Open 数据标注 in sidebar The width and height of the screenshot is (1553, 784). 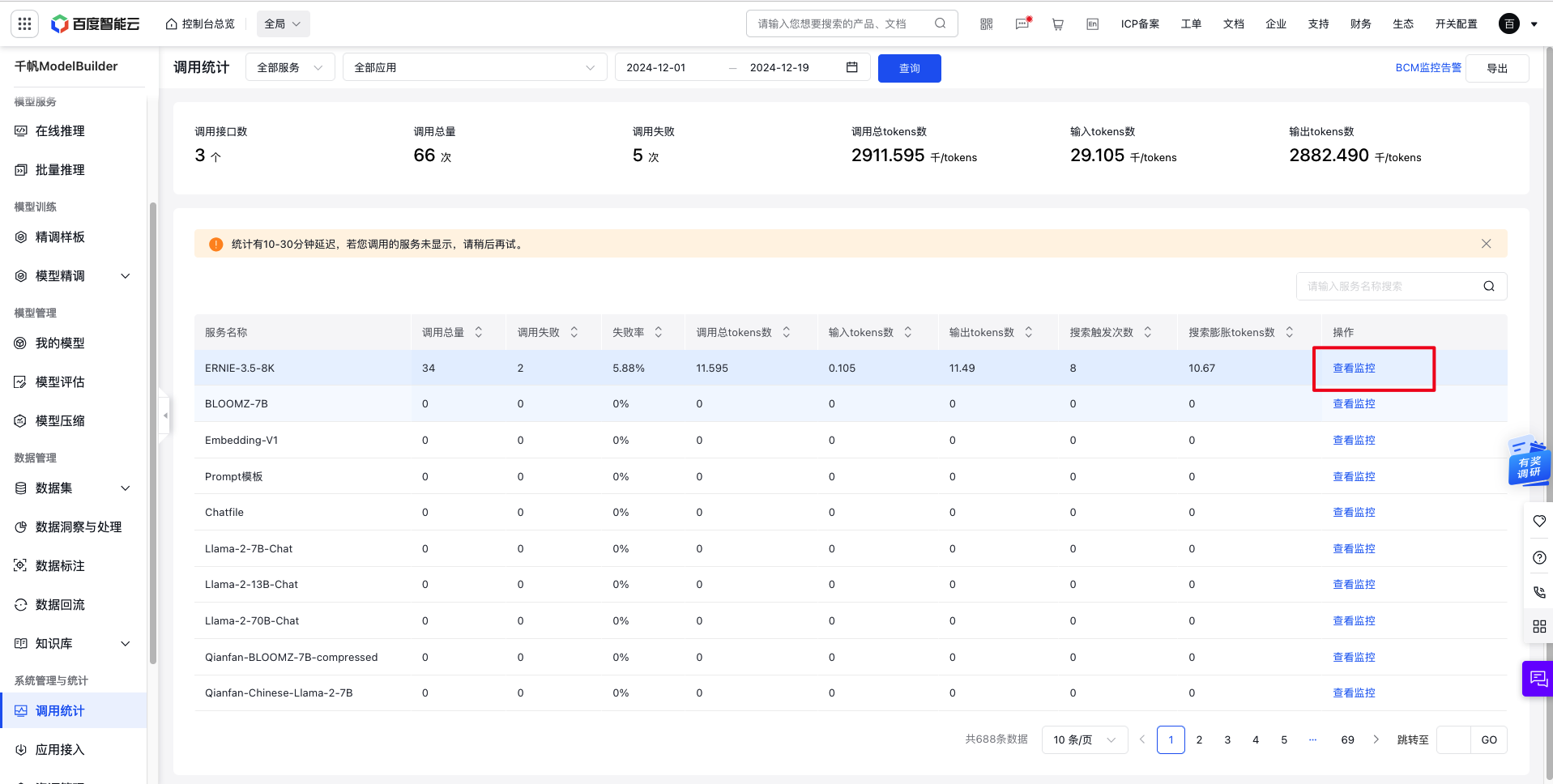point(60,566)
